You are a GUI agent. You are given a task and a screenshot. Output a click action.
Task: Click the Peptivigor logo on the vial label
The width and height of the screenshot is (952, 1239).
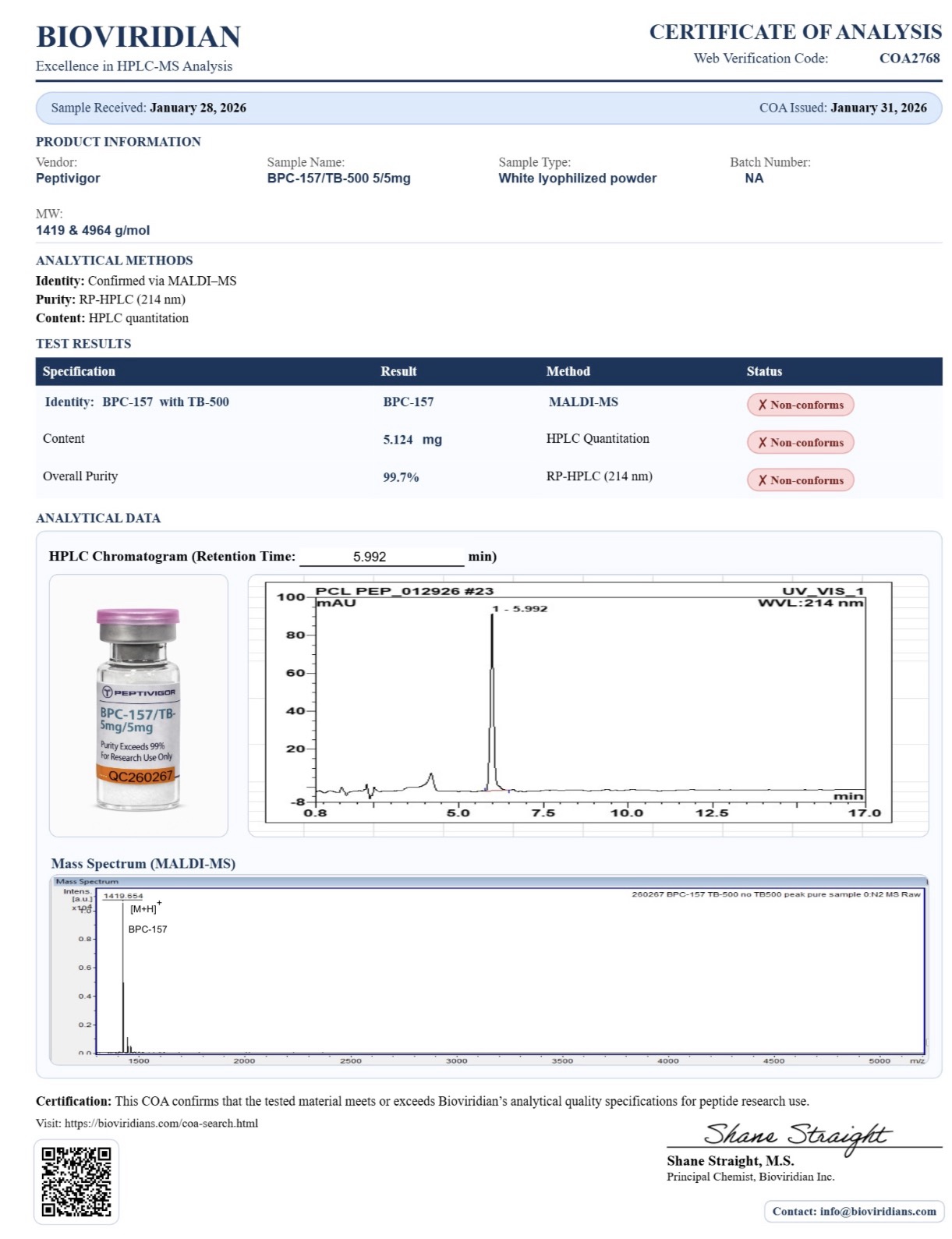[138, 692]
